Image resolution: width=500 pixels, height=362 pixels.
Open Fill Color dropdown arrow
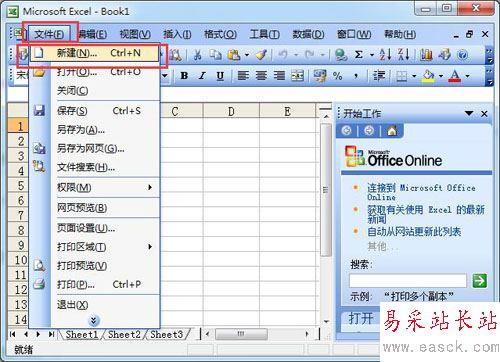pyautogui.click(x=441, y=76)
